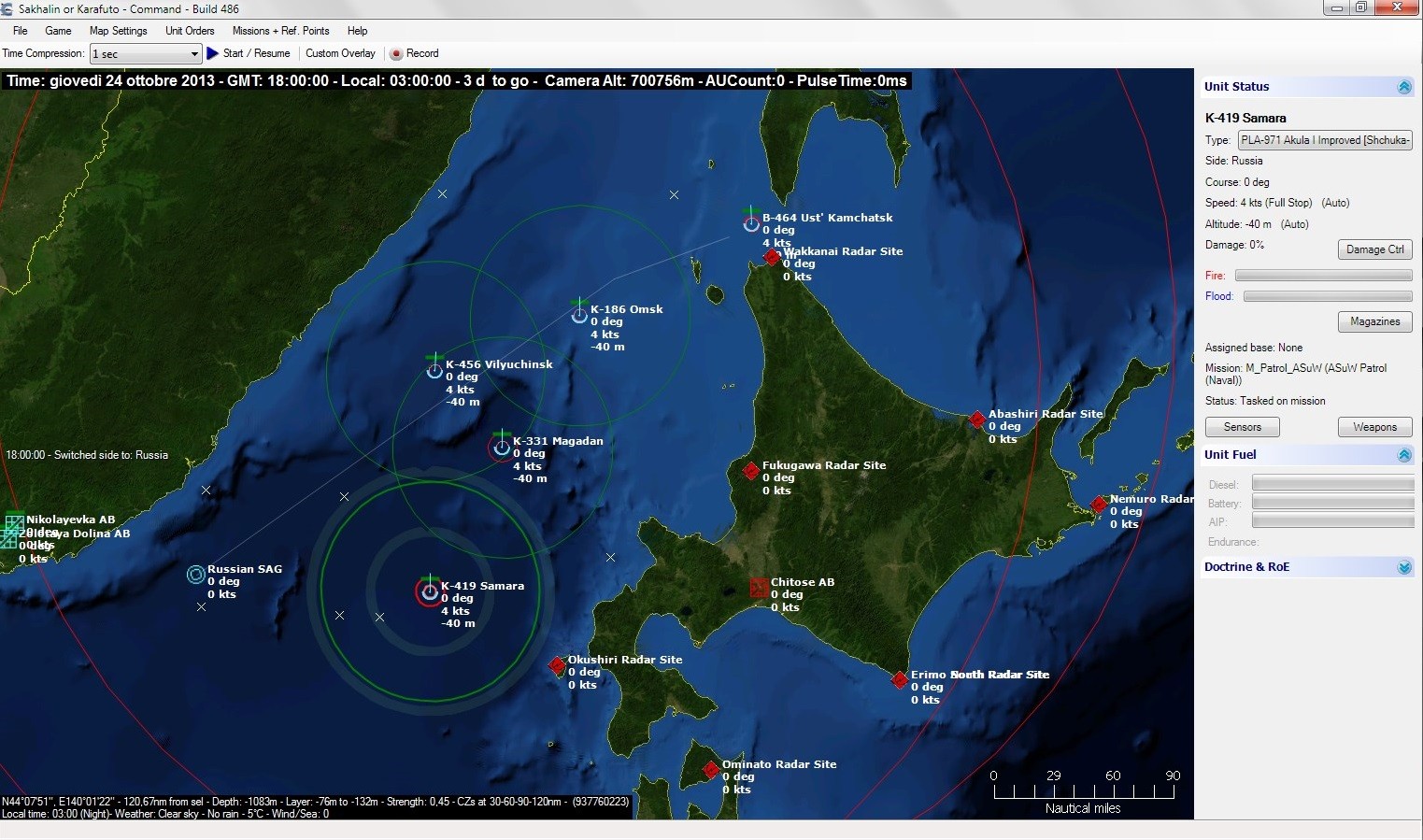Viewport: 1423px width, 840px height.
Task: Open the Magazines button
Action: tap(1375, 321)
